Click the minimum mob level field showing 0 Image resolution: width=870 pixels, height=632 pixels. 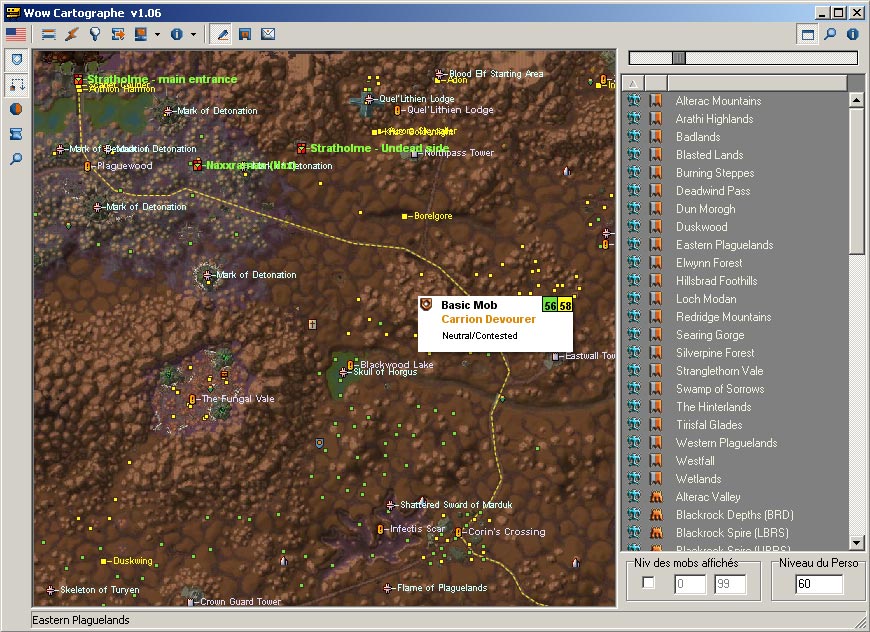point(690,584)
